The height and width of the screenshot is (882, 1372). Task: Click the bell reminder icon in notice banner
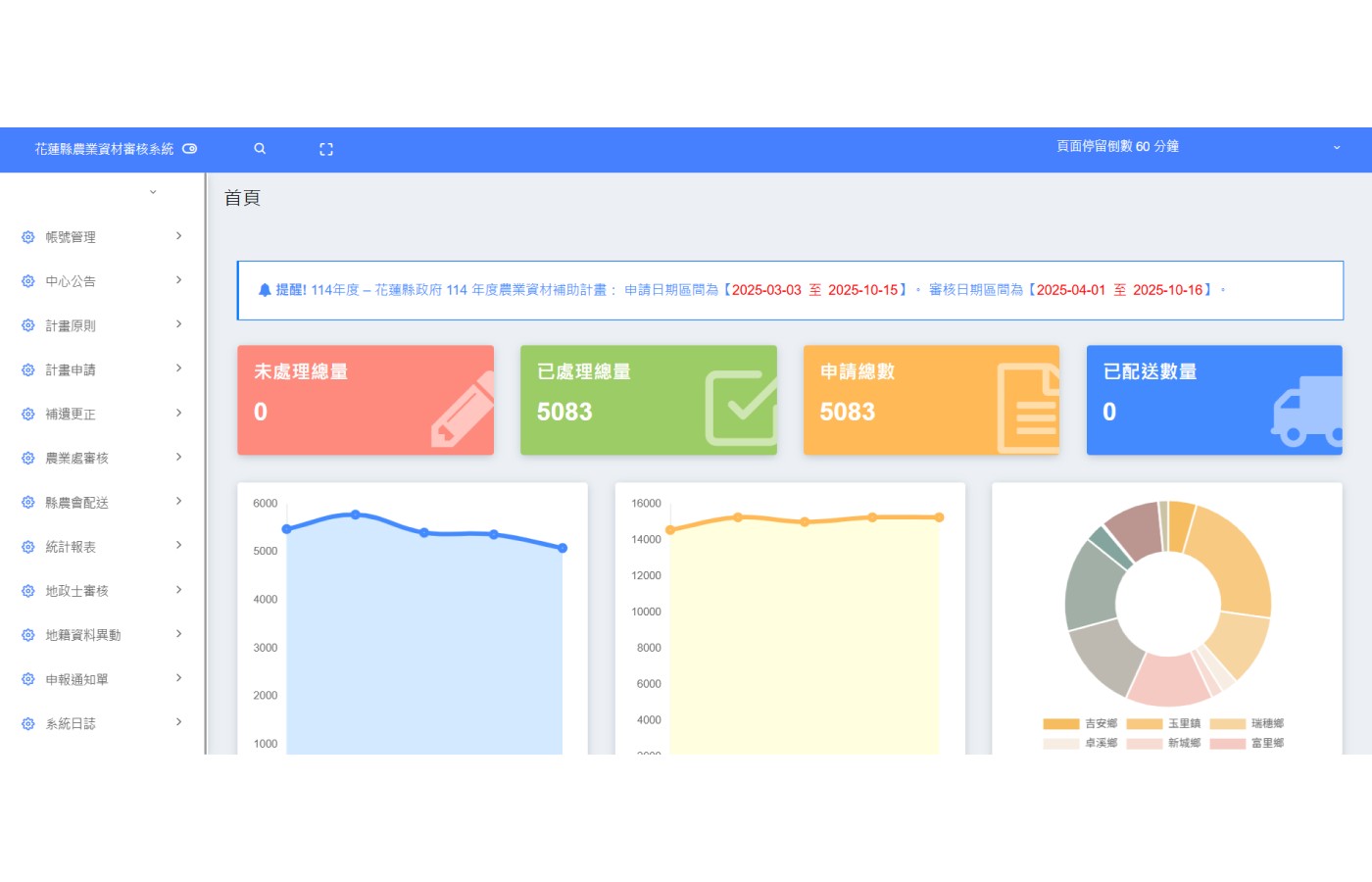pyautogui.click(x=265, y=290)
